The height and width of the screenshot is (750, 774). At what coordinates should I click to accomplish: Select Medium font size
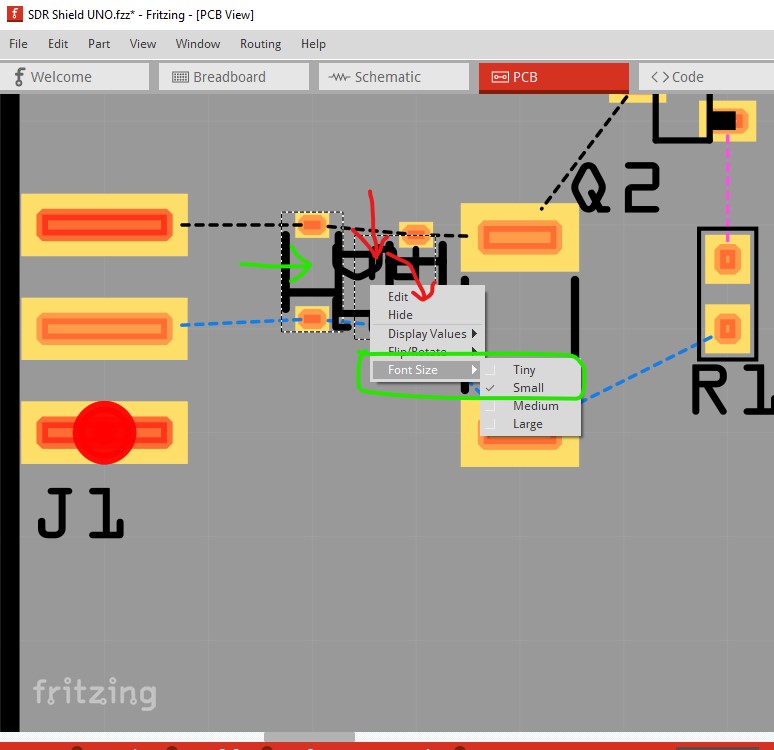click(x=536, y=406)
